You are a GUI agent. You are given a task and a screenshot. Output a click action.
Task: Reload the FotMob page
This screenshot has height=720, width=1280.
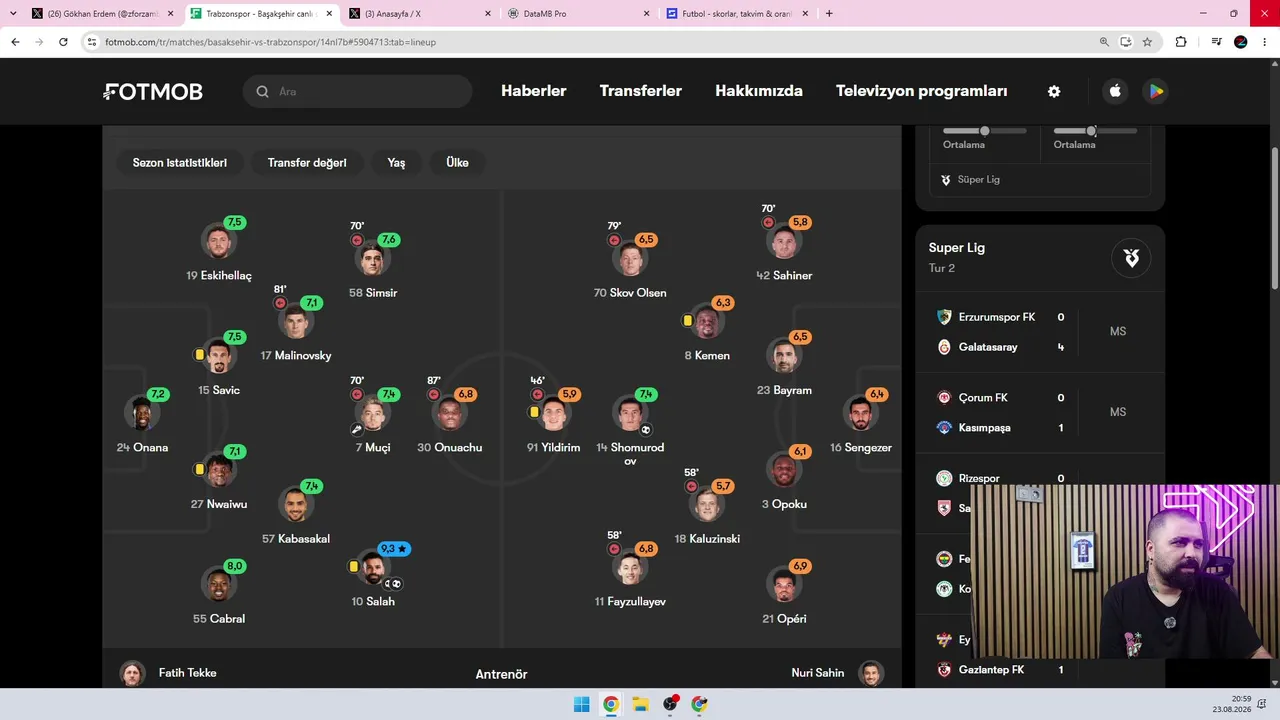coord(63,42)
